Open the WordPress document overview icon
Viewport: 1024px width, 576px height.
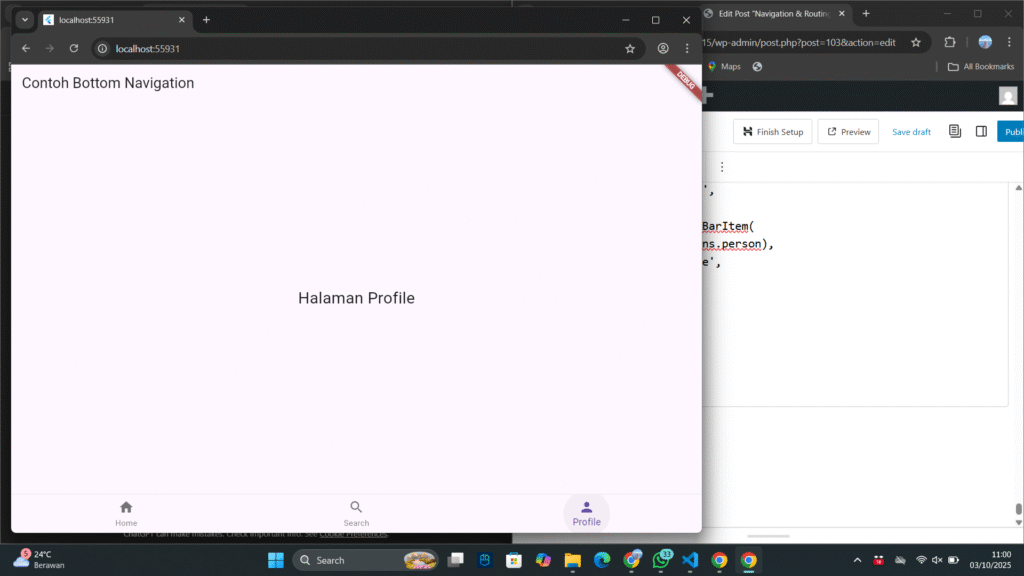click(955, 131)
